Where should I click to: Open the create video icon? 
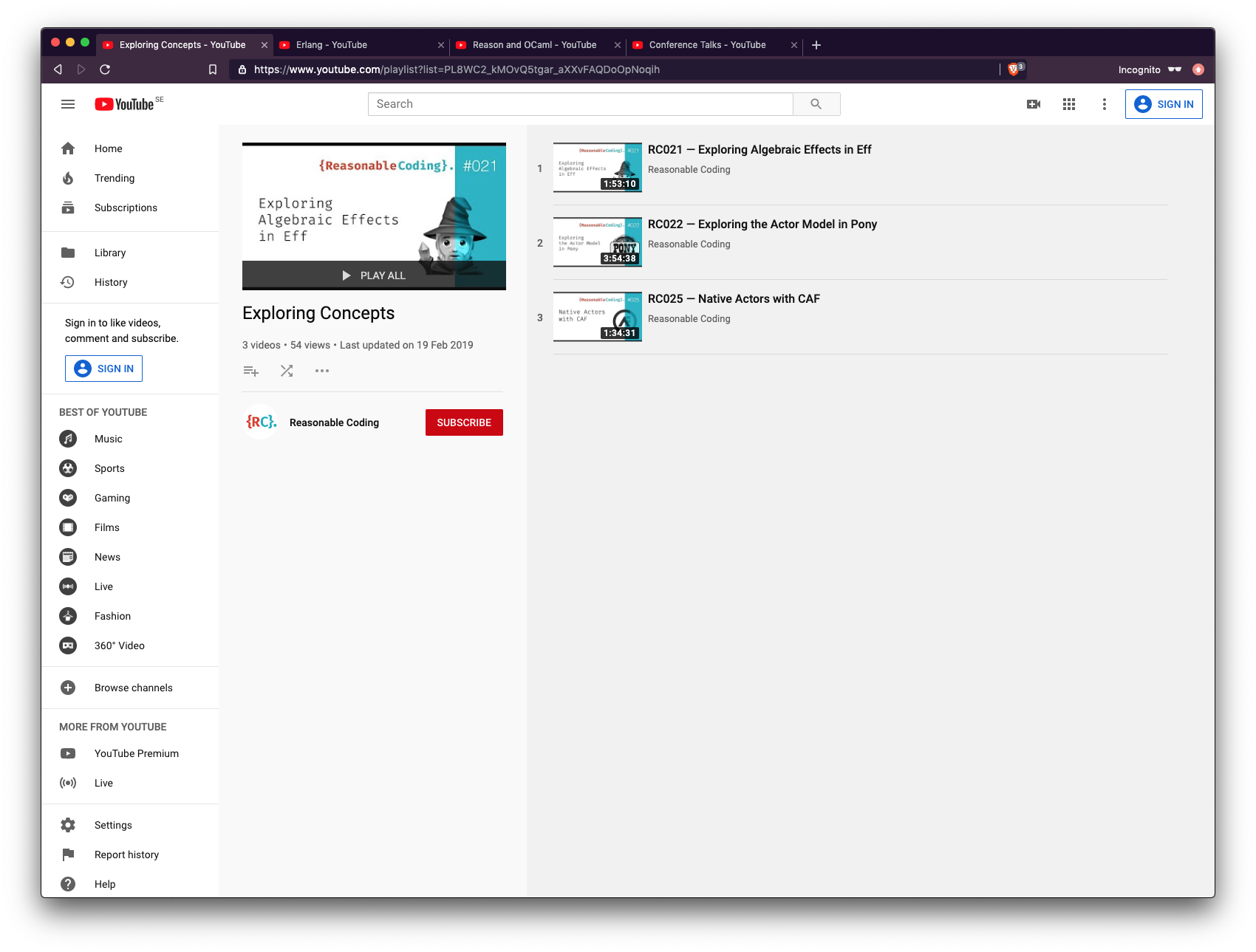pos(1034,104)
